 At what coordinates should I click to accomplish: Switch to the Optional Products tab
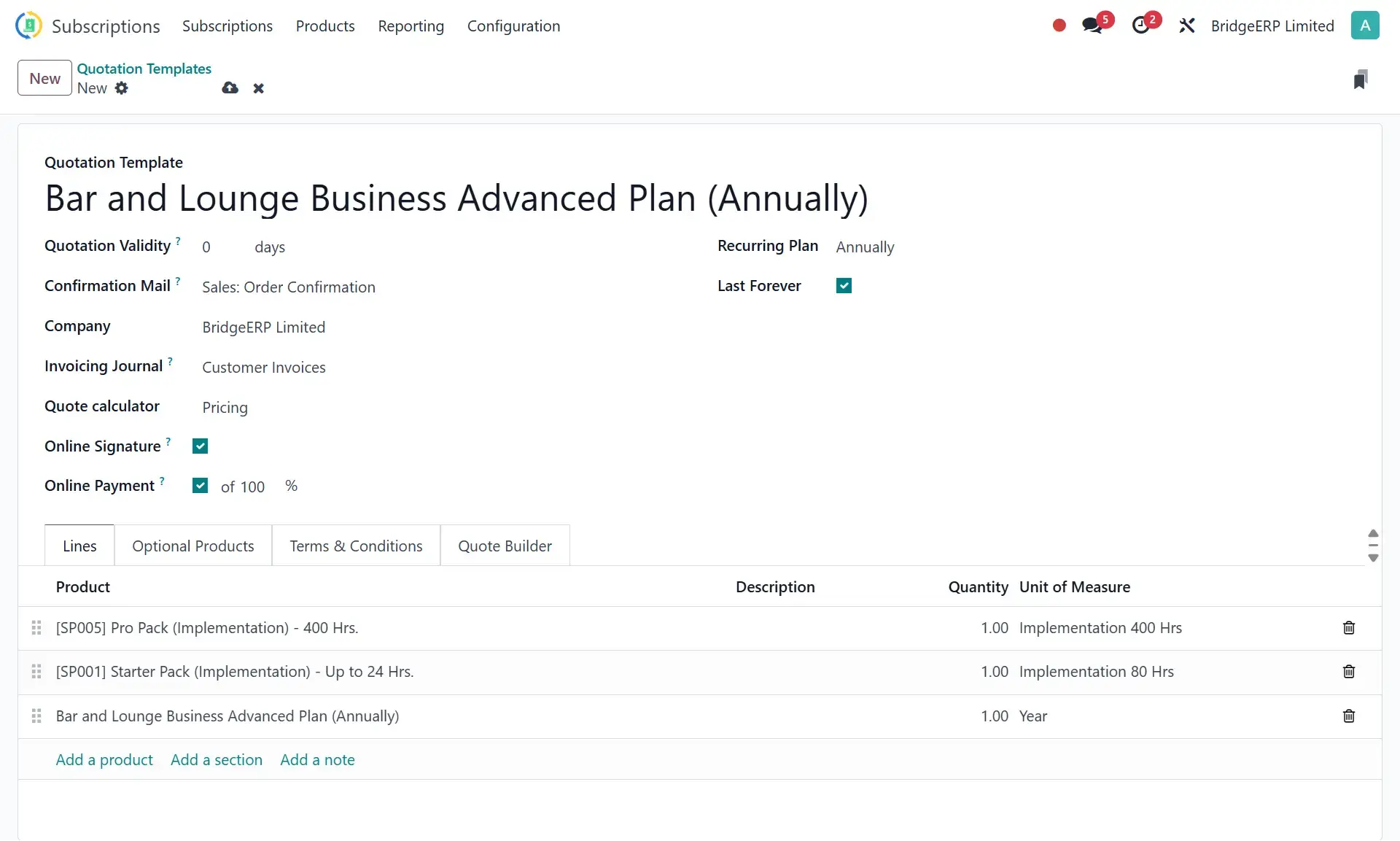[x=193, y=546]
